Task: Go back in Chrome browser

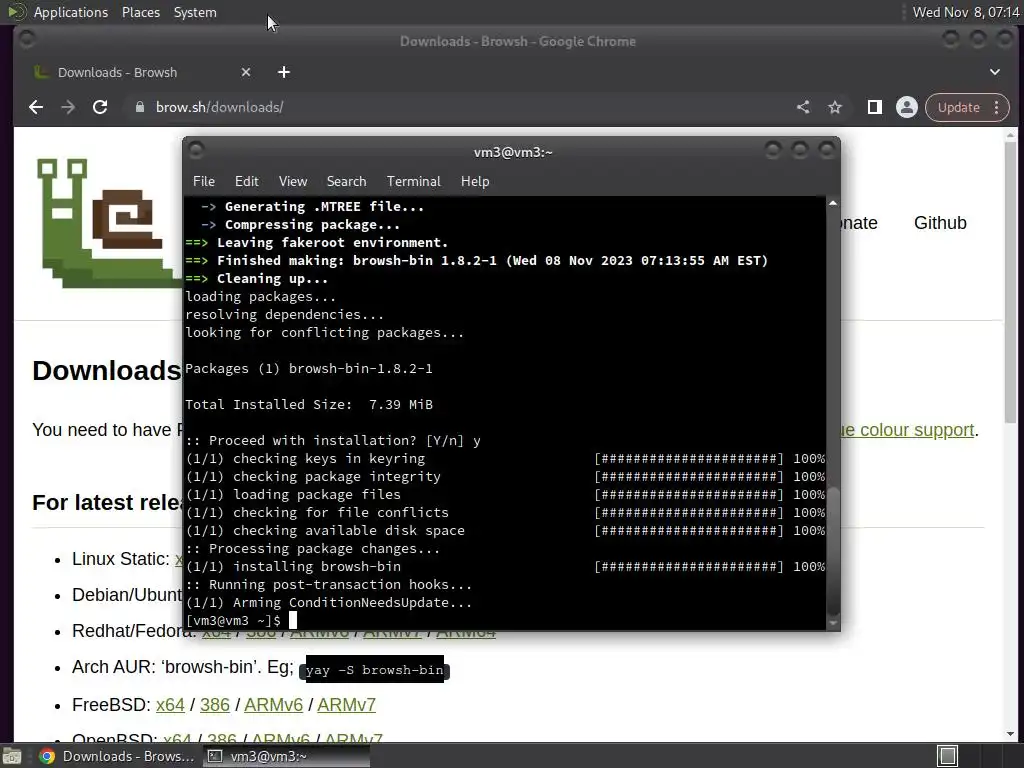Action: (x=36, y=107)
